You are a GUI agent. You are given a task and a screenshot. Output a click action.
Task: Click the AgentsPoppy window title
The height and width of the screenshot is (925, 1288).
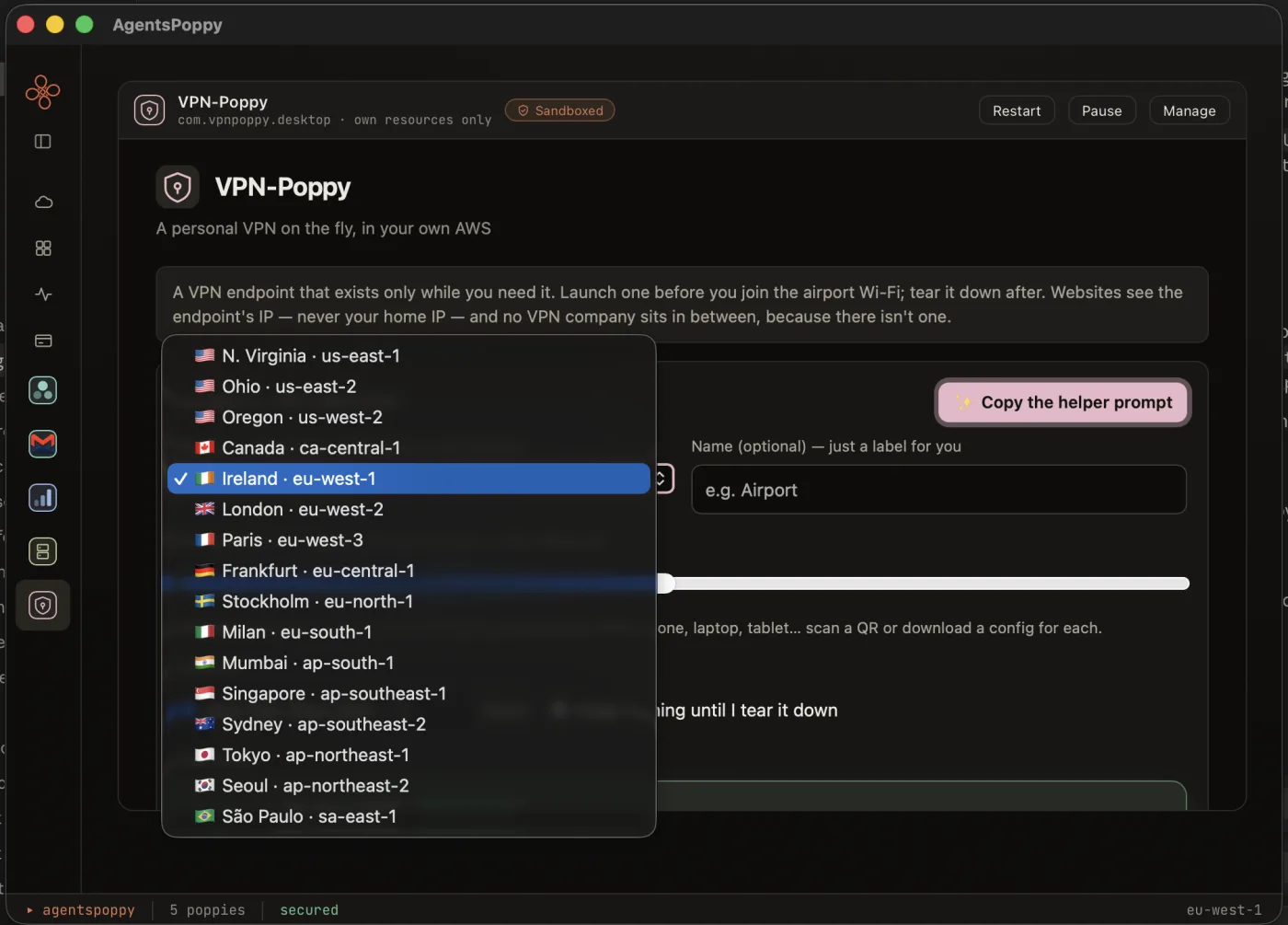[x=167, y=25]
